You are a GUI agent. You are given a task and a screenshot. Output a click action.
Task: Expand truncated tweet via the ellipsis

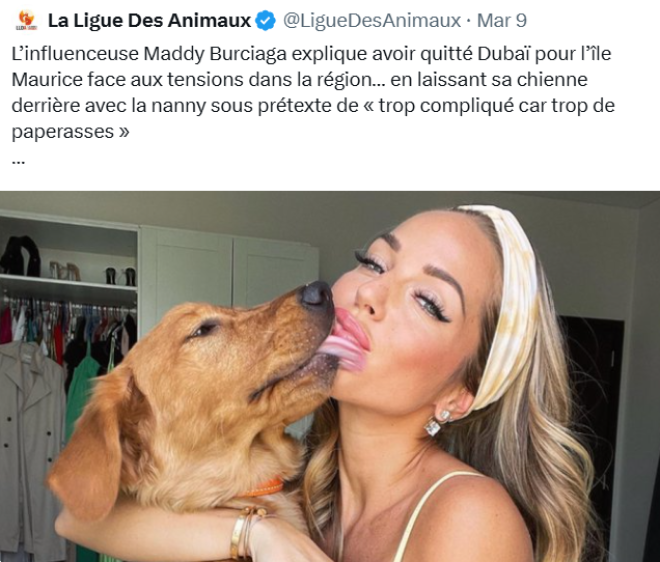coord(19,161)
